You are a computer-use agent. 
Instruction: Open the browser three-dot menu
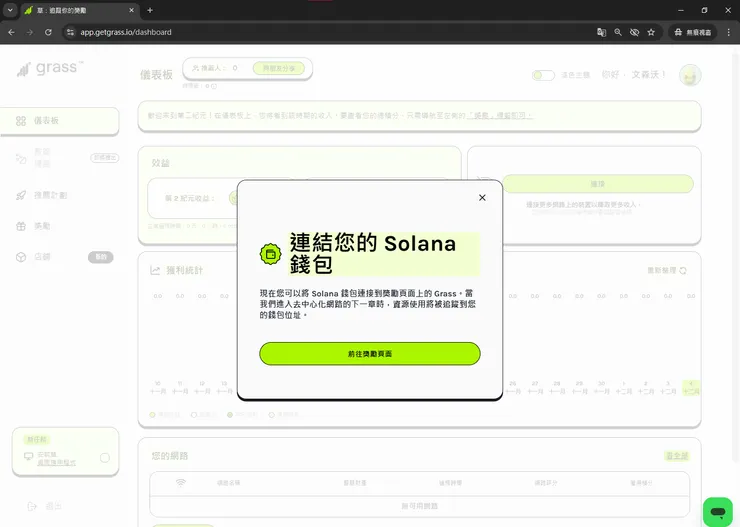click(729, 32)
